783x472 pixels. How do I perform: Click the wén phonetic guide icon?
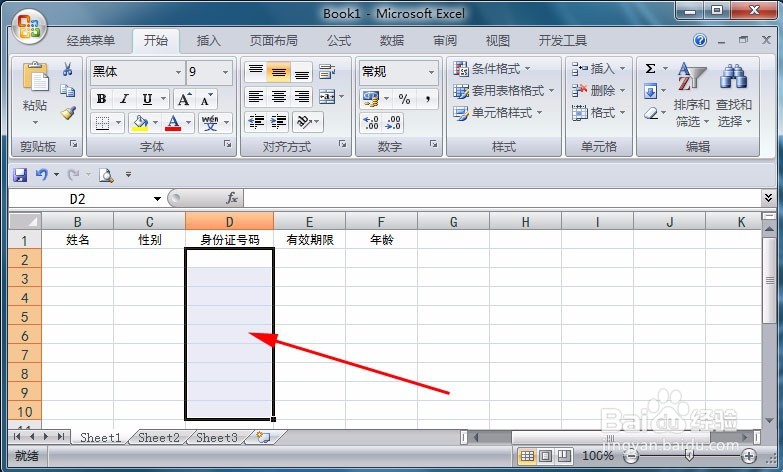(210, 122)
